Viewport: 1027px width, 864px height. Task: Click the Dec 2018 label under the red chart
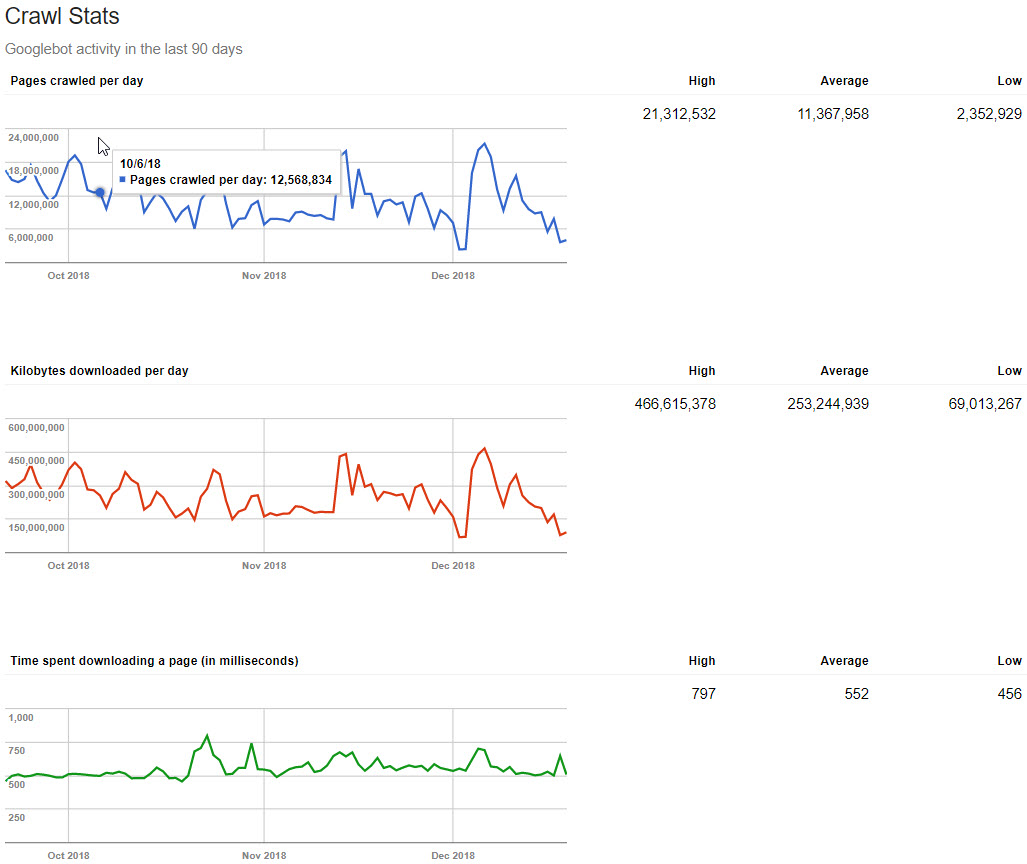[x=453, y=566]
